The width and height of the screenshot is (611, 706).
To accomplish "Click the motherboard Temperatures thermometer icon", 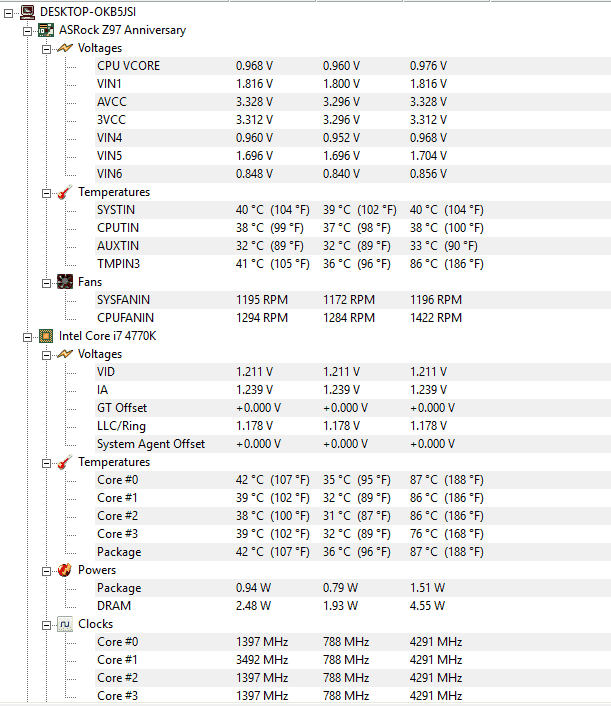I will click(65, 192).
